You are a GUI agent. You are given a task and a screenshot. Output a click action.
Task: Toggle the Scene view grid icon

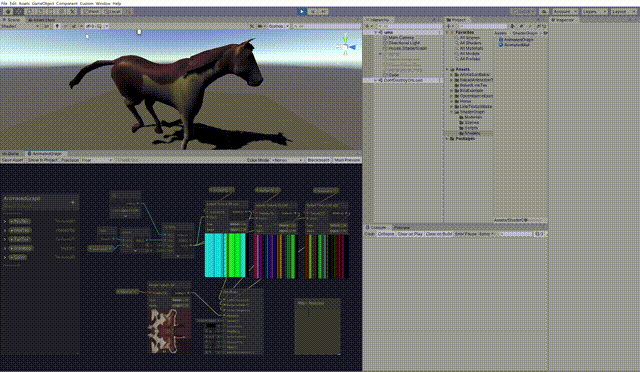tap(100, 26)
